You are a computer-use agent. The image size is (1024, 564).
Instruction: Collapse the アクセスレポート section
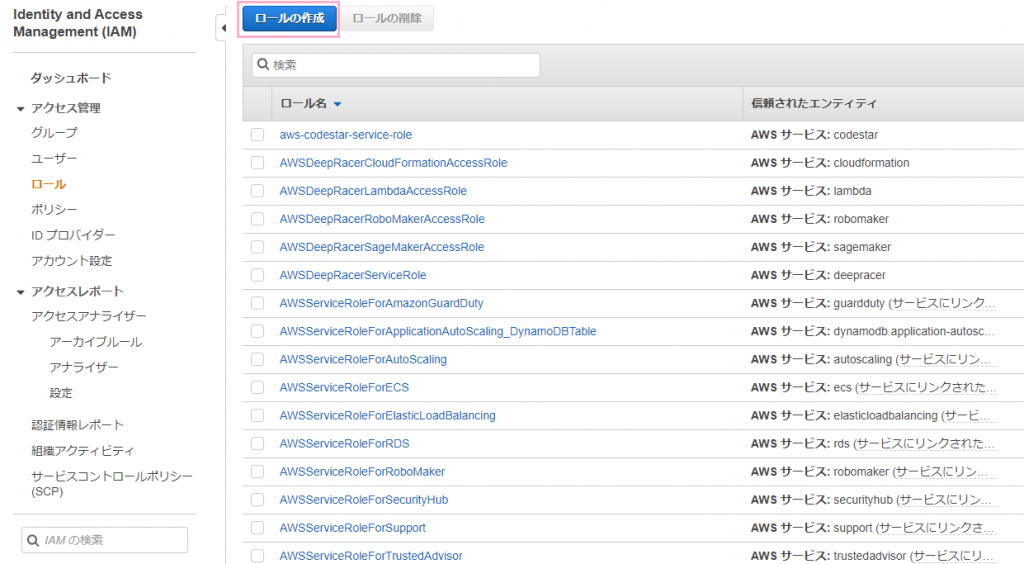click(x=20, y=292)
